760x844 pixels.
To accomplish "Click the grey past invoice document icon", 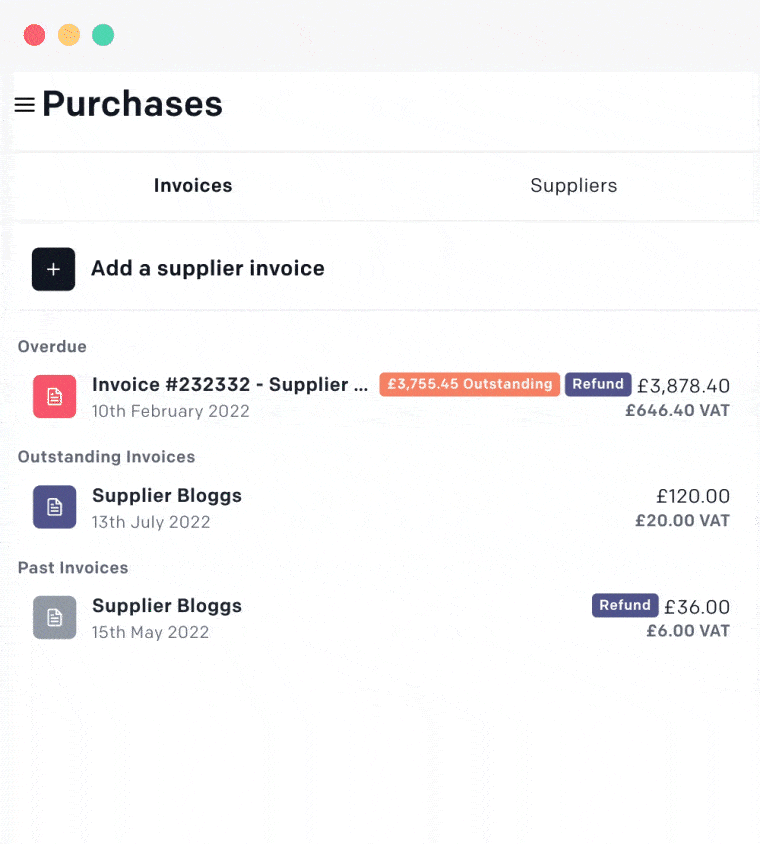I will pyautogui.click(x=54, y=617).
